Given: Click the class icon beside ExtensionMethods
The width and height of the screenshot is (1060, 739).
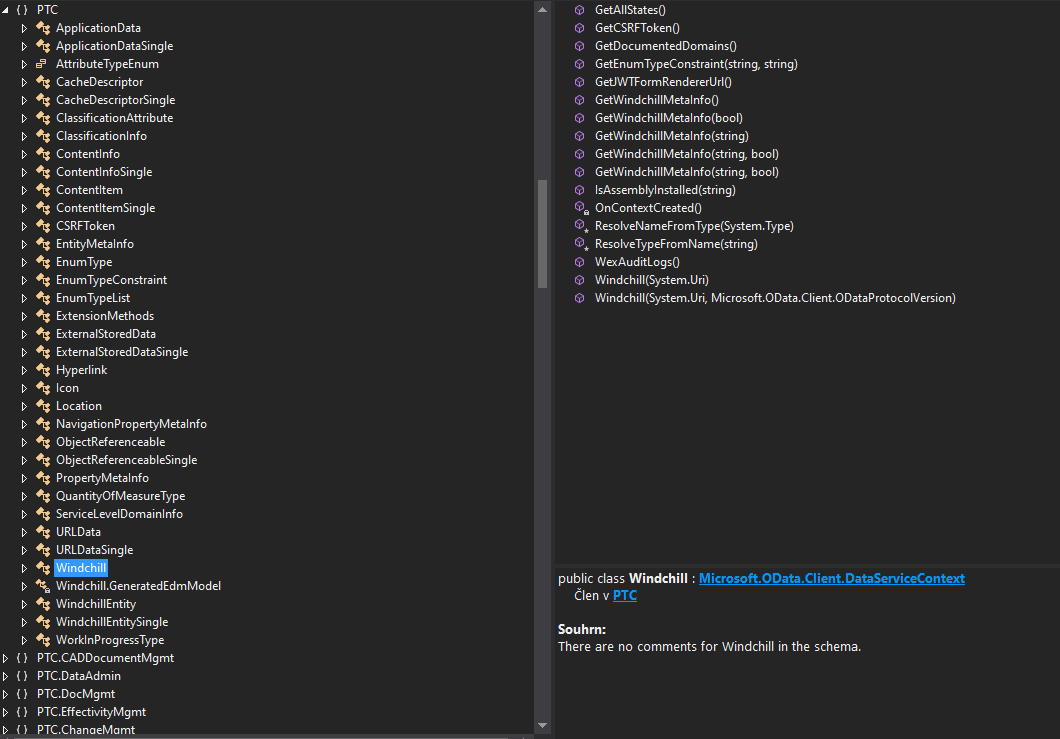Looking at the screenshot, I should click(44, 315).
